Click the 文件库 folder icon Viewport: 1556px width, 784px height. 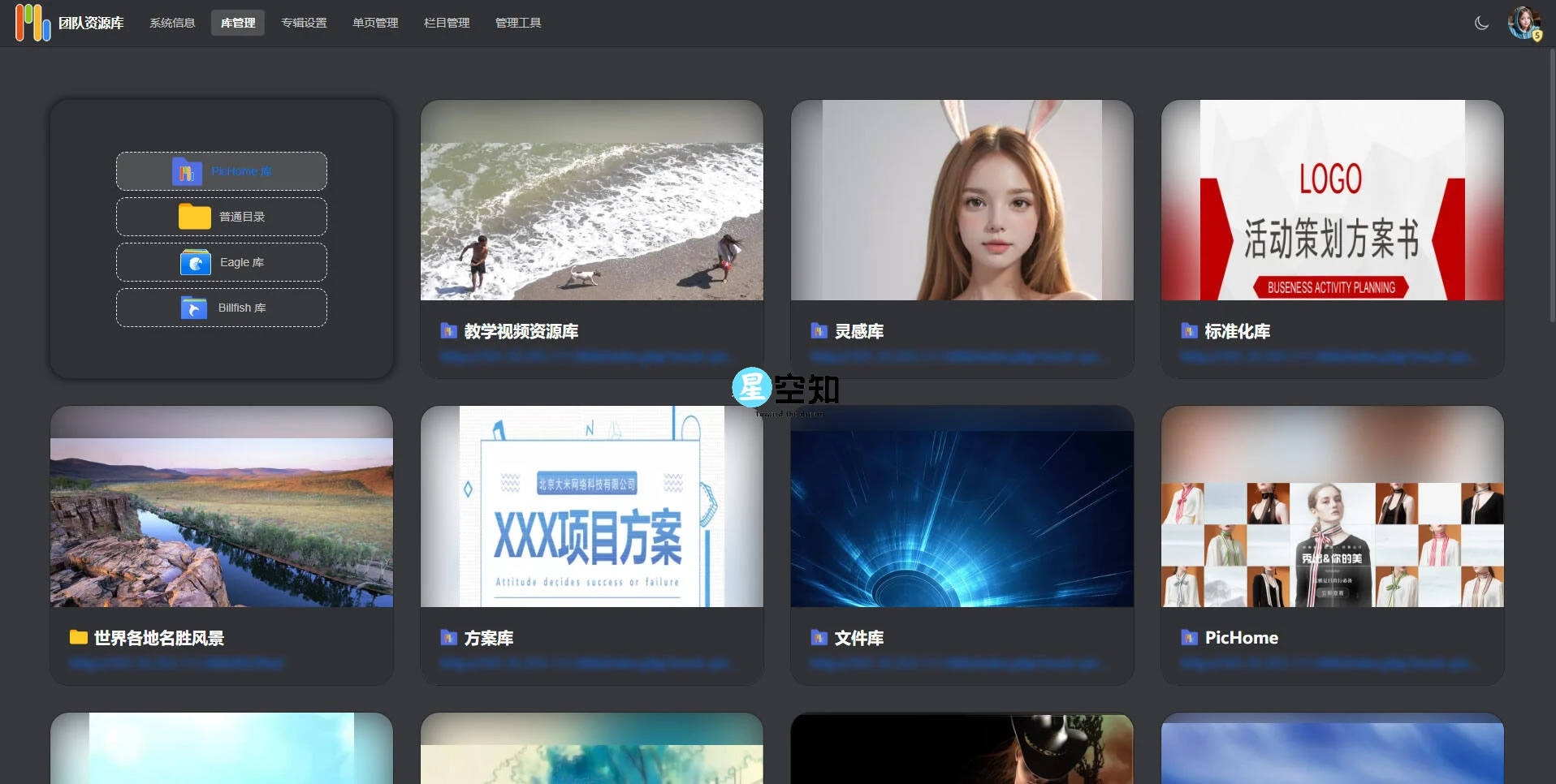819,638
